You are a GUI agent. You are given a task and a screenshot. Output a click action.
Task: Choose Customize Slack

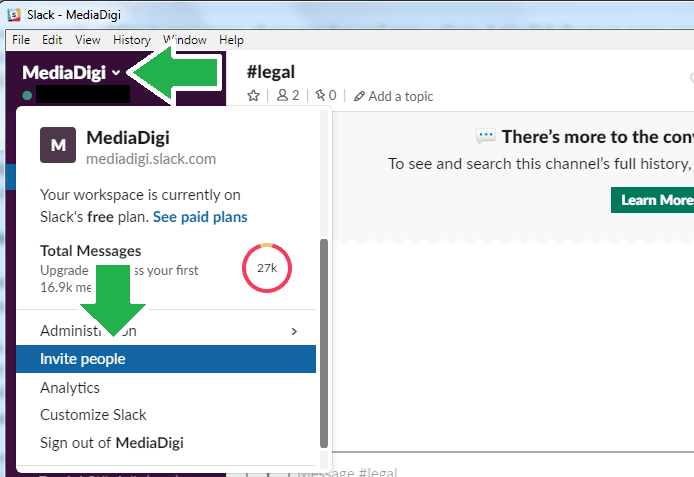click(x=166, y=415)
